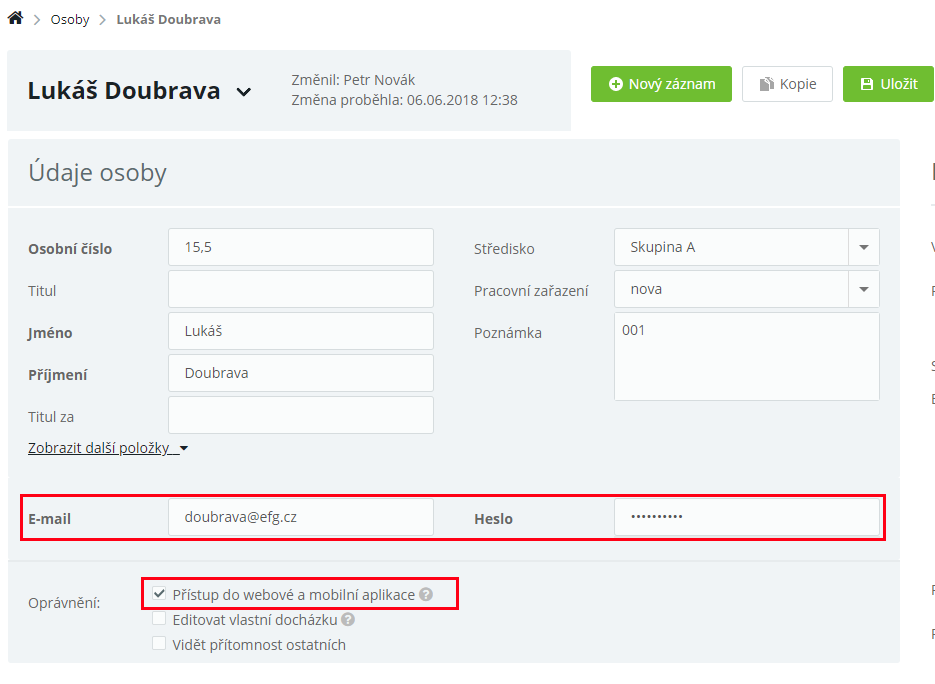The height and width of the screenshot is (684, 935).
Task: Focus the Heslo password field
Action: pos(746,517)
